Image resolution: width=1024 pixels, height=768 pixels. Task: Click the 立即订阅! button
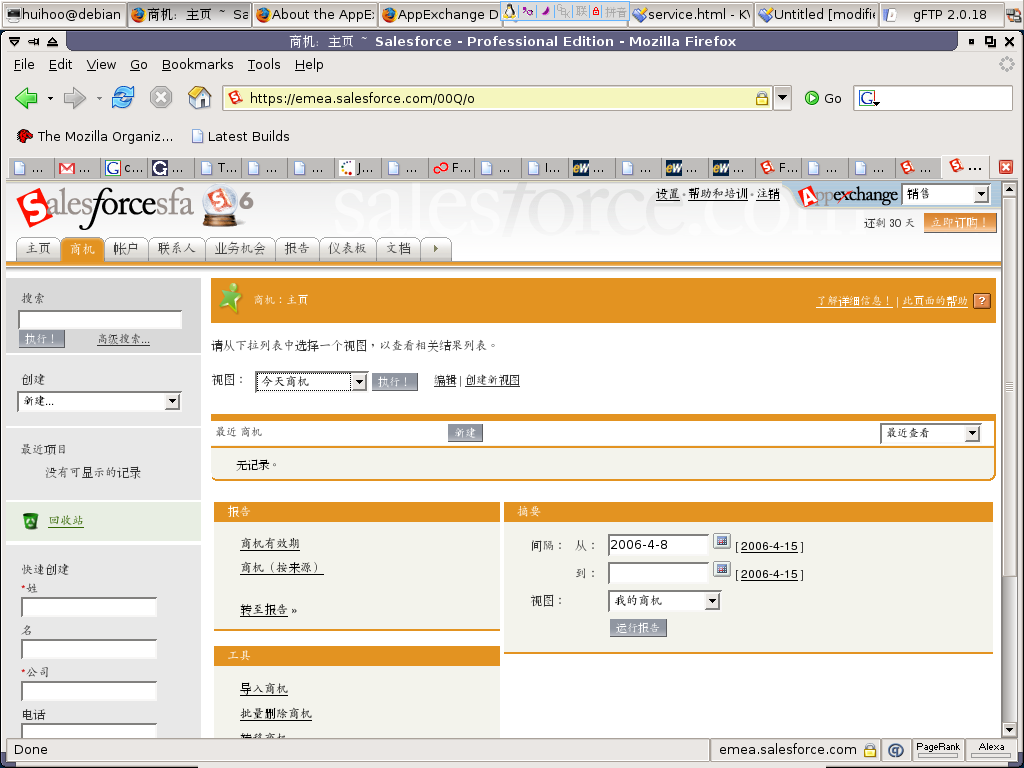[x=959, y=223]
